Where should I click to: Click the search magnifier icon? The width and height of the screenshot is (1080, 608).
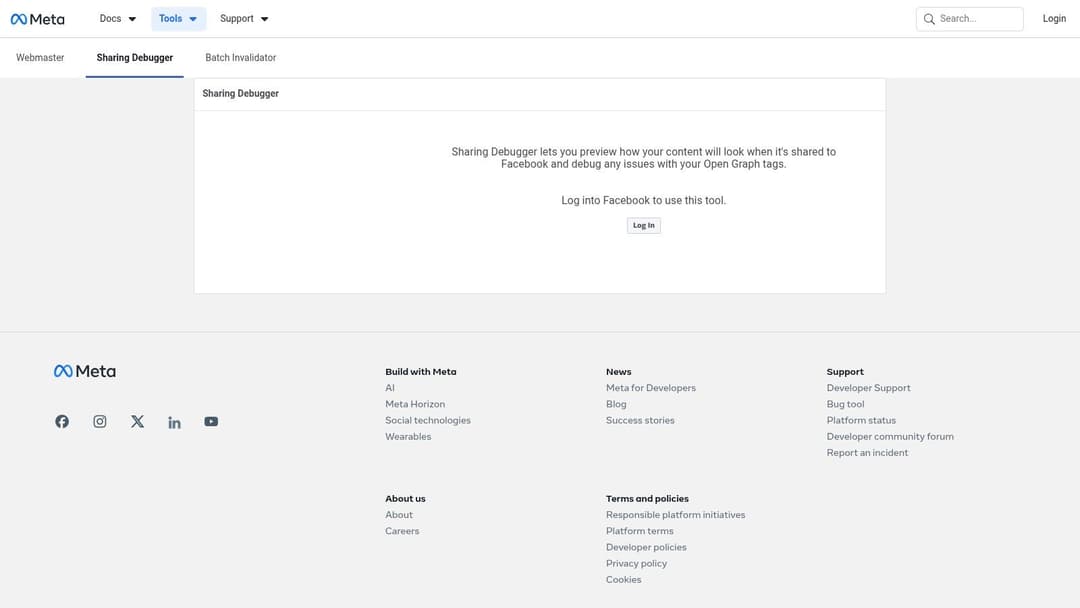click(x=929, y=19)
